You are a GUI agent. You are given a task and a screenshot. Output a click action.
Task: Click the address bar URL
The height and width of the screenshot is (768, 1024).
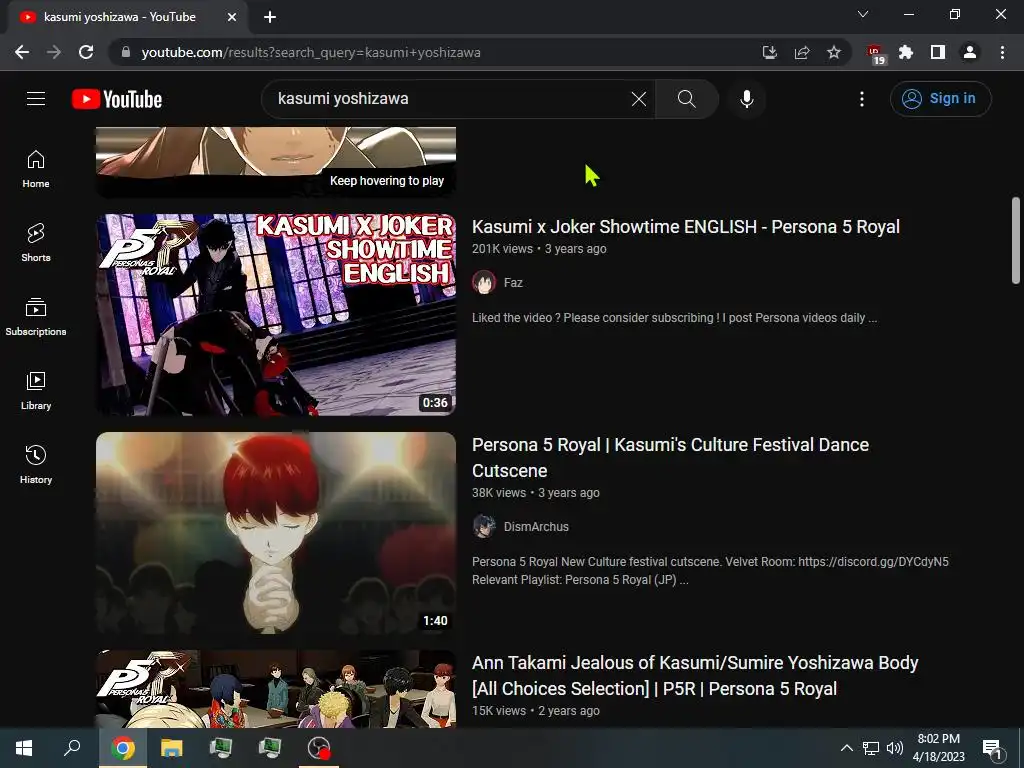pyautogui.click(x=311, y=52)
